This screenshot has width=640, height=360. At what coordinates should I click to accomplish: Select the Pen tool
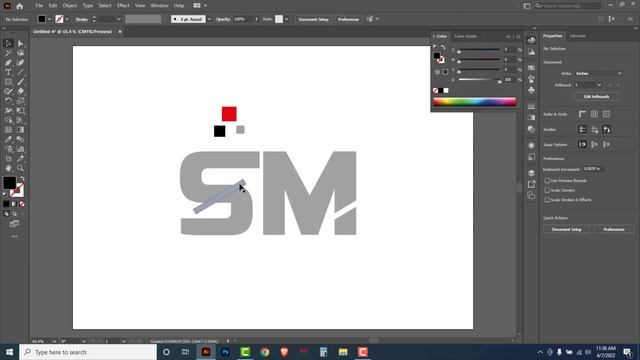(8, 63)
